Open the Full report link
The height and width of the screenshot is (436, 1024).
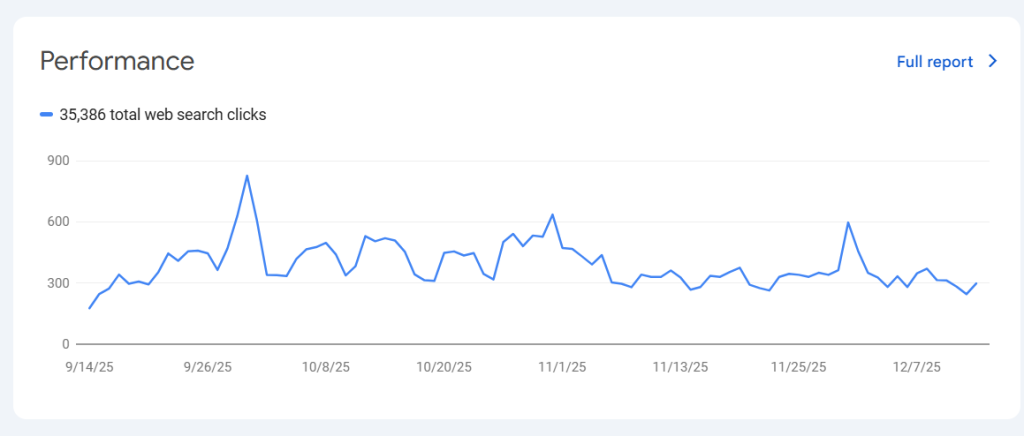tap(934, 61)
